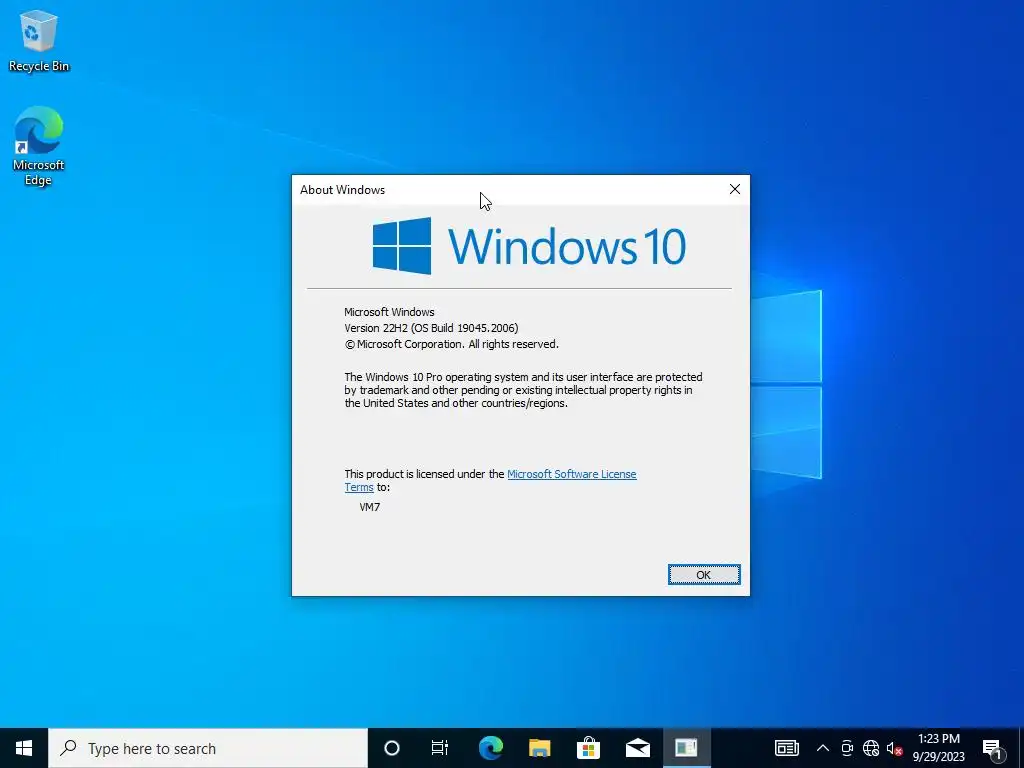1024x768 pixels.
Task: Click OK in About Windows dialog
Action: 704,575
